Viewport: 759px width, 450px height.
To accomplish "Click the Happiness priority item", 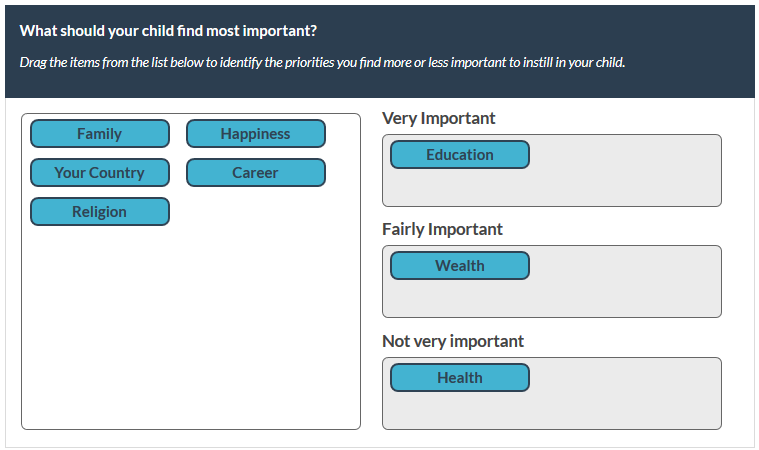I will [256, 134].
